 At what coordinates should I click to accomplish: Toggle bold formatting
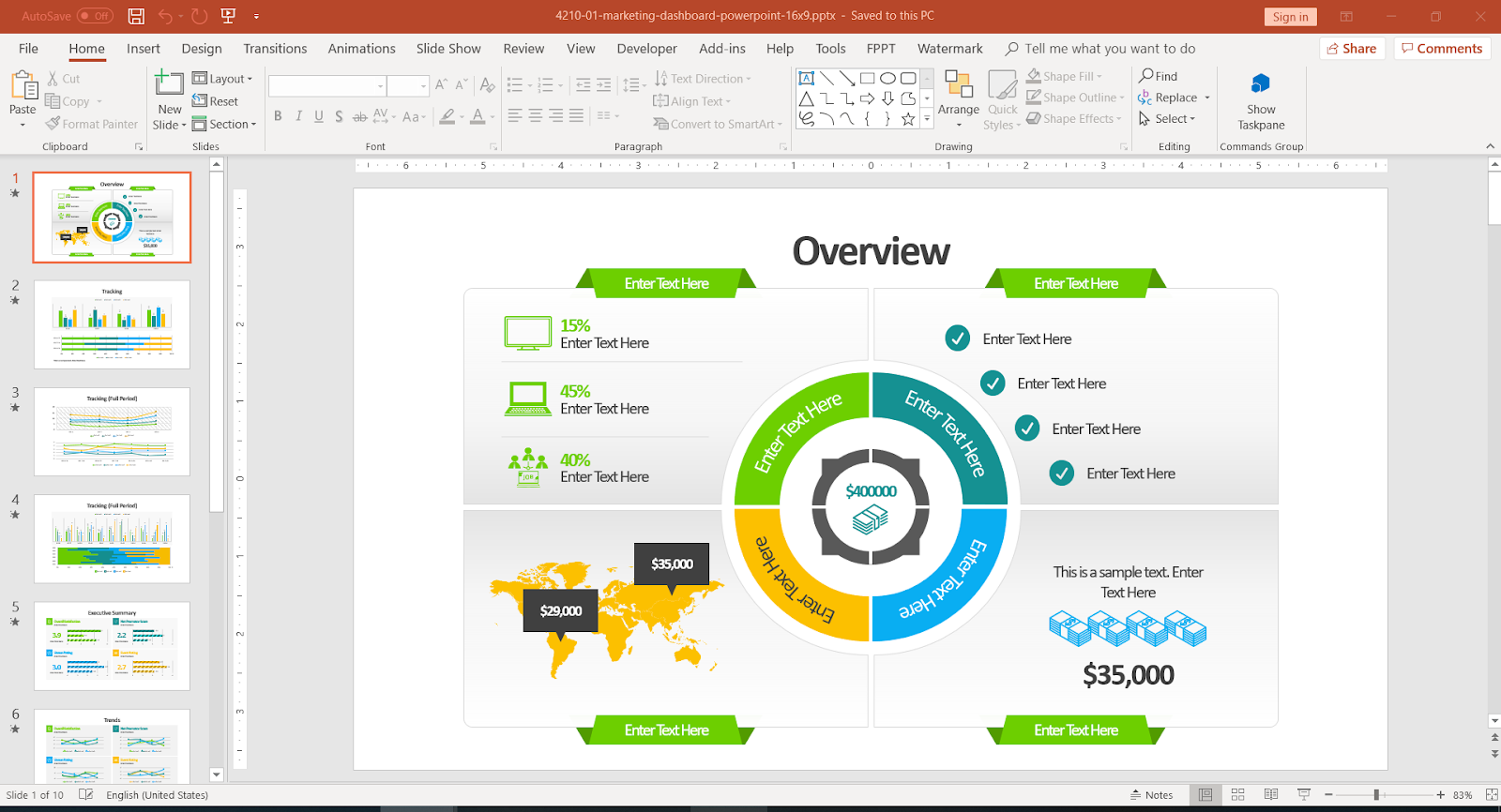pos(278,116)
